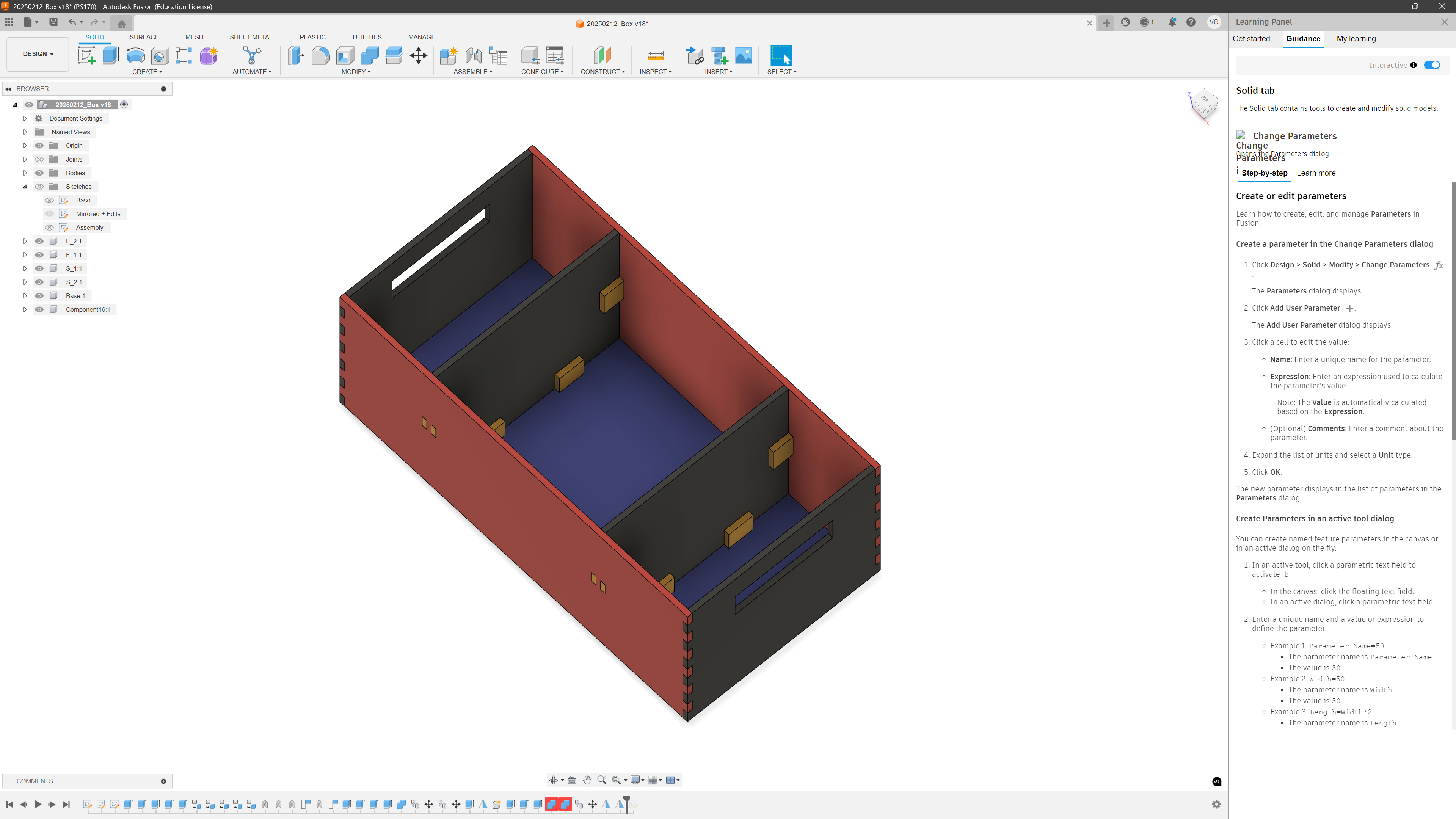
Task: Open the My learning tab
Action: (x=1356, y=38)
